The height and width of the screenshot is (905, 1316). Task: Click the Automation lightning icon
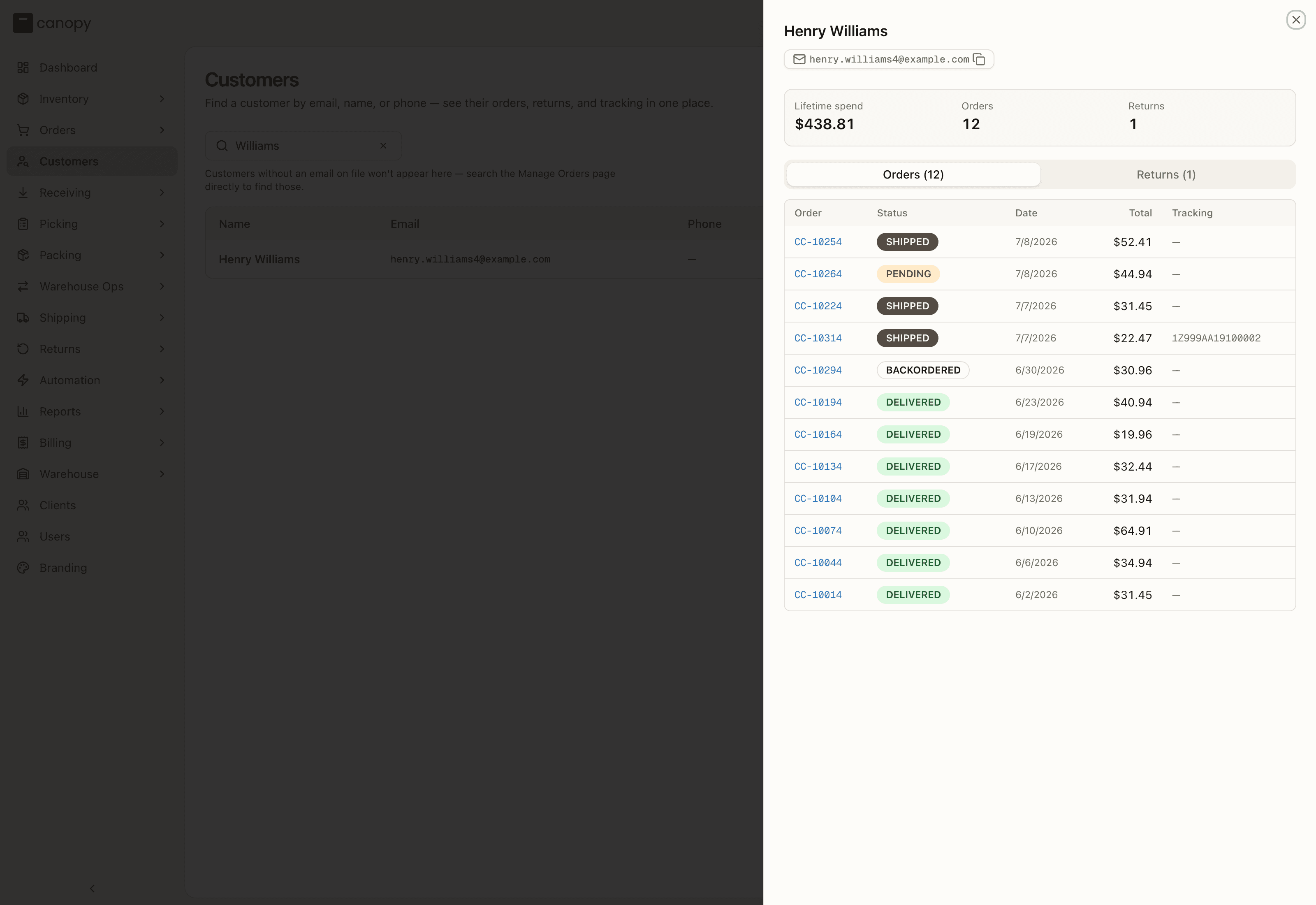coord(23,380)
